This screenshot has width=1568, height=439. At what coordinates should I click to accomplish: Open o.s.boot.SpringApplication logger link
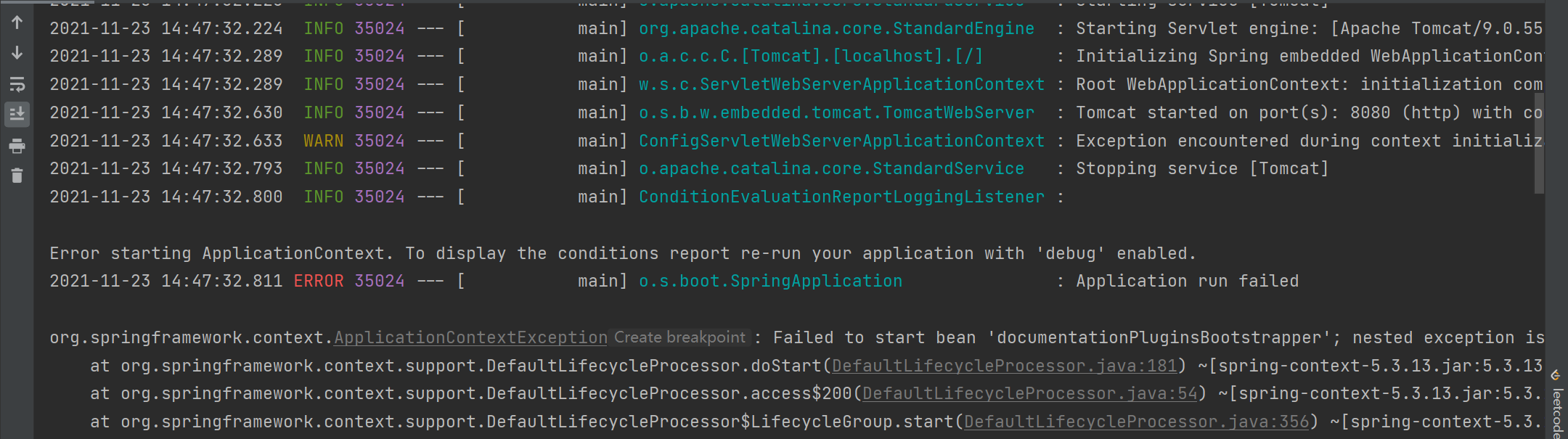(769, 280)
